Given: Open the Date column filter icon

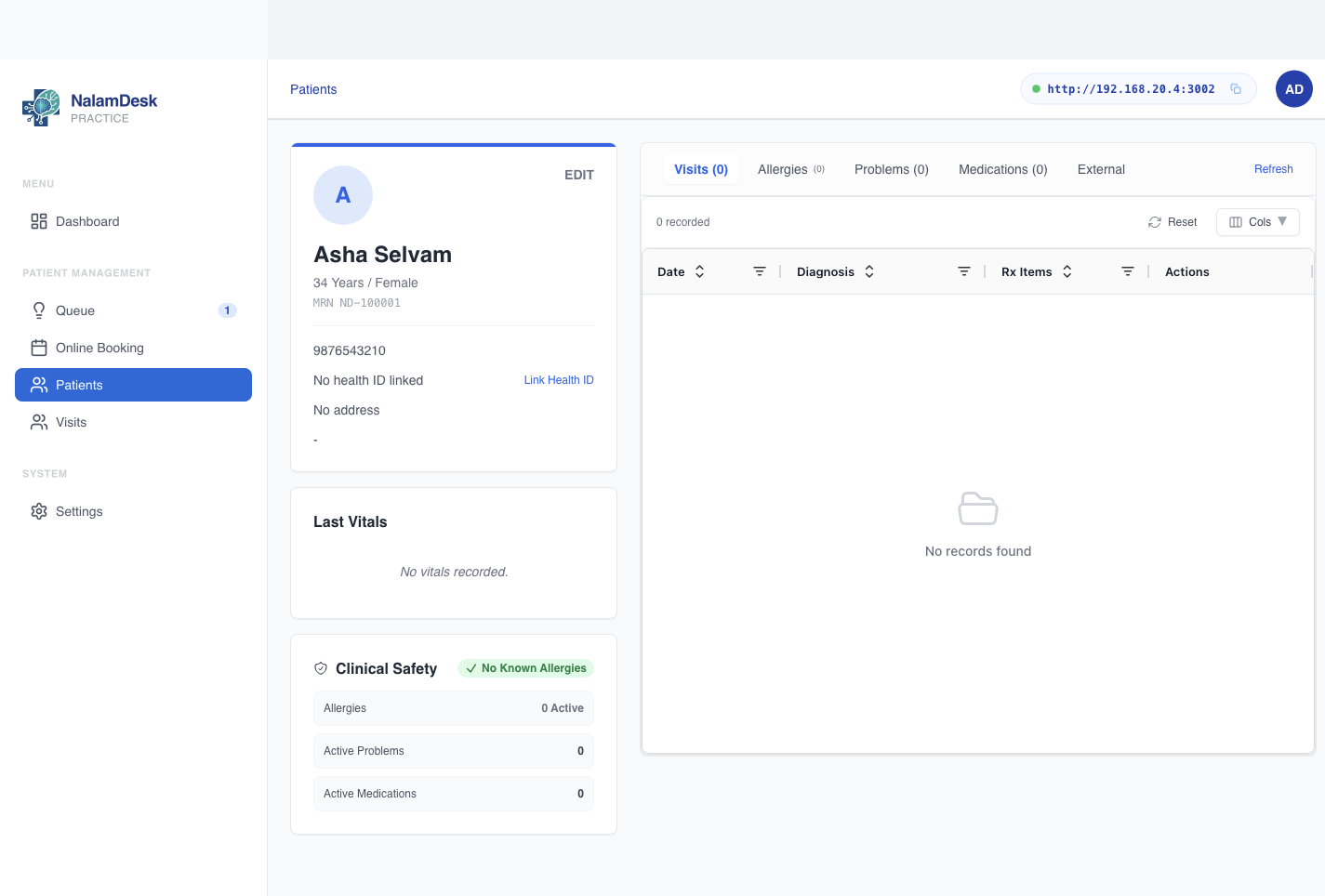Looking at the screenshot, I should 760,271.
